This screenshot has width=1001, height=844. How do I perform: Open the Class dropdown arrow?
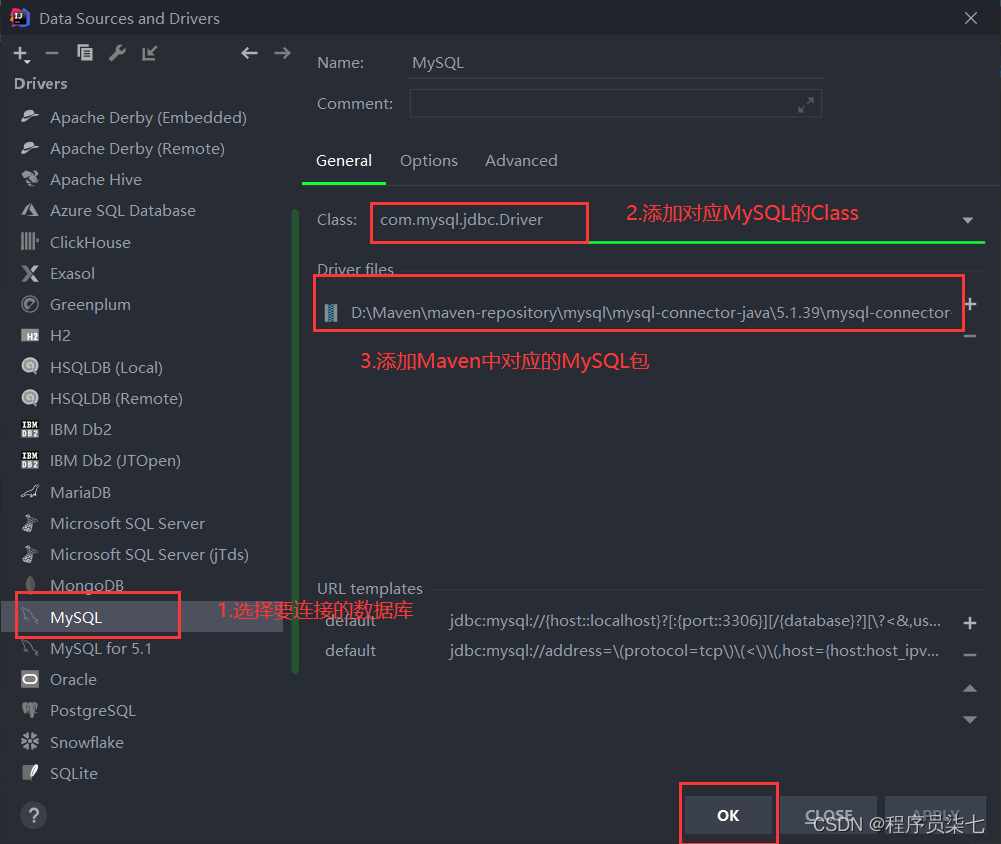point(968,220)
